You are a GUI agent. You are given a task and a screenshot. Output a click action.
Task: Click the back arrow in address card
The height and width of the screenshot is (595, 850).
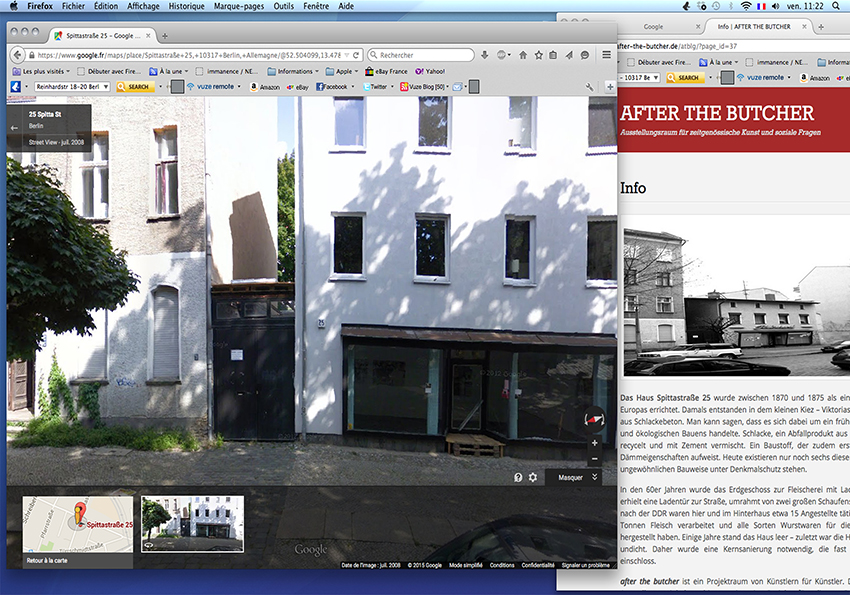tap(15, 128)
